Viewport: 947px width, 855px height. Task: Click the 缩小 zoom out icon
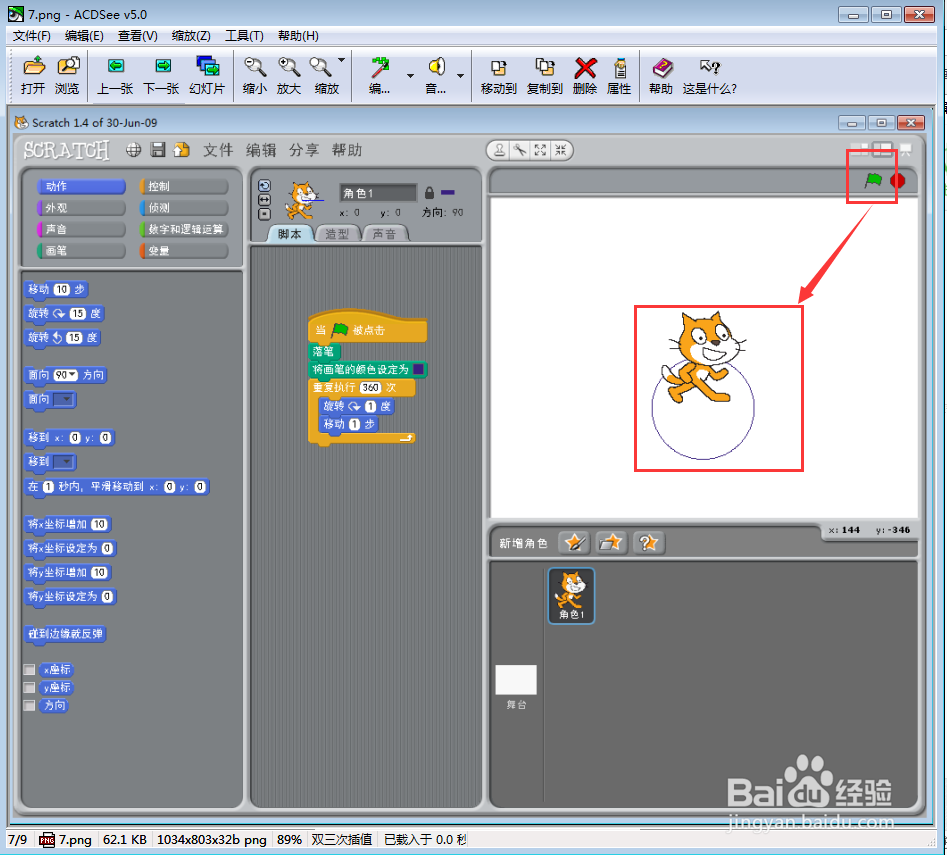[x=254, y=75]
